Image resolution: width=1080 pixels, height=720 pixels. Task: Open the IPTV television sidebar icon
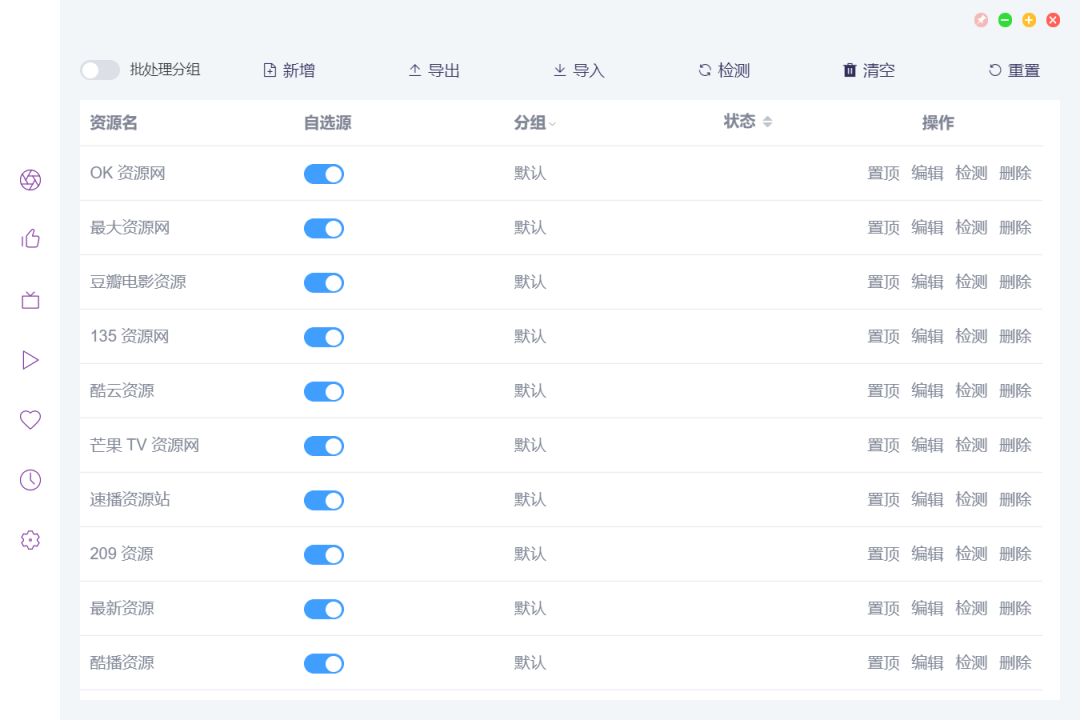30,300
